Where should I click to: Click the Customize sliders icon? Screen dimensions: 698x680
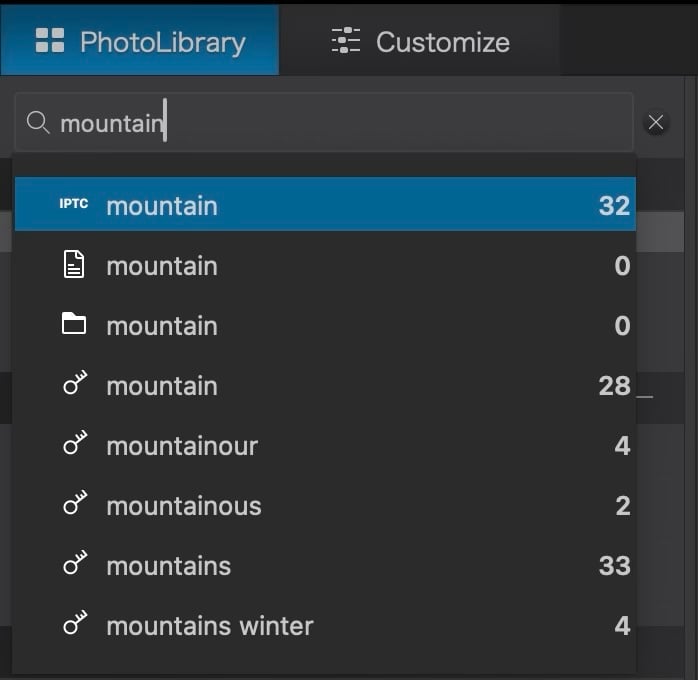click(x=346, y=41)
